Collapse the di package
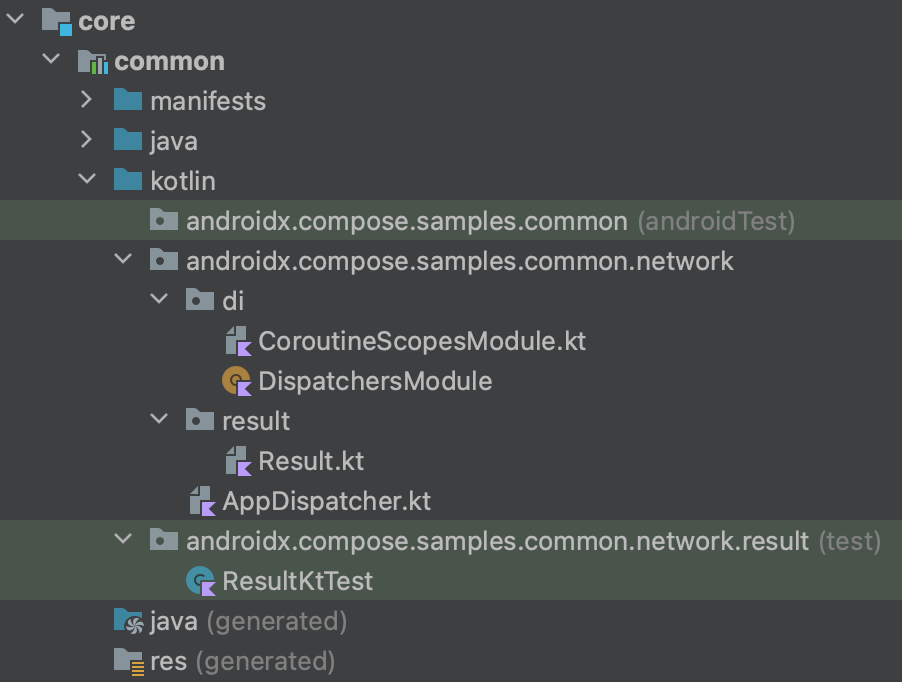 click(159, 300)
